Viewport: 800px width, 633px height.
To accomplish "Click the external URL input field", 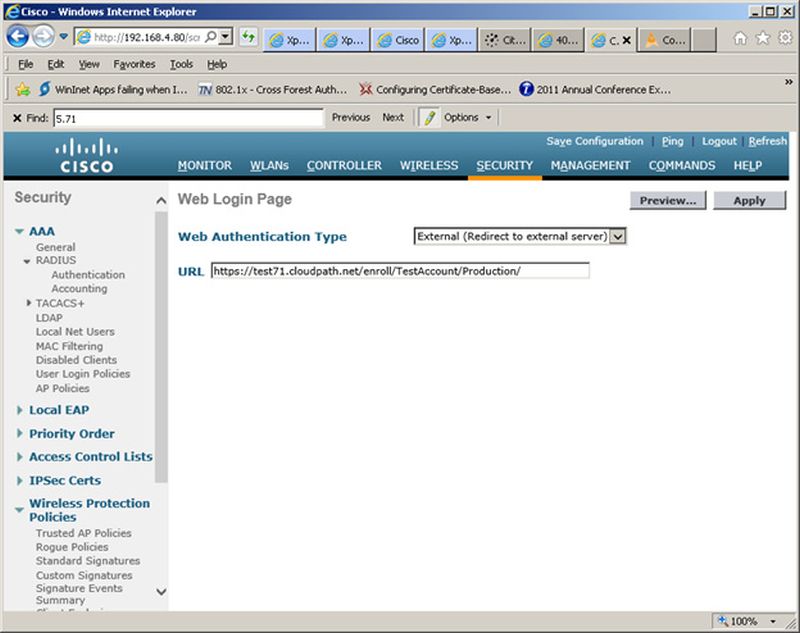I will 400,271.
